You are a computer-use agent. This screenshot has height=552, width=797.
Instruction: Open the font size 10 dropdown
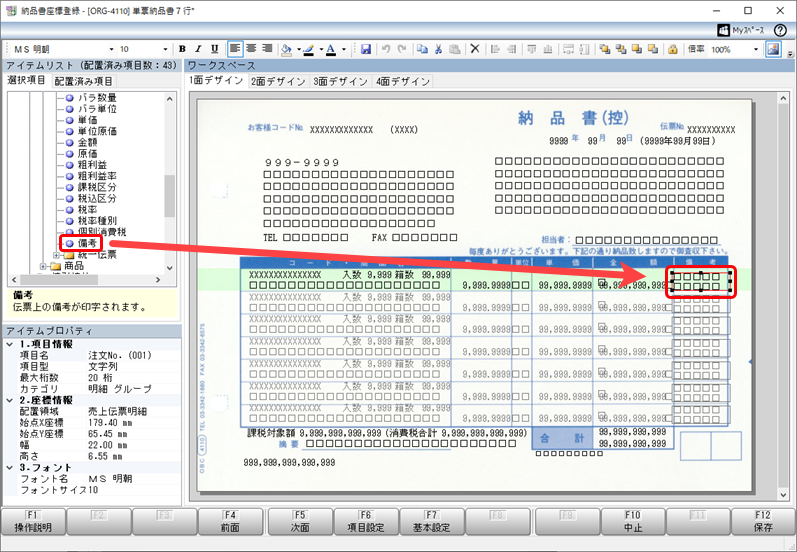[165, 49]
